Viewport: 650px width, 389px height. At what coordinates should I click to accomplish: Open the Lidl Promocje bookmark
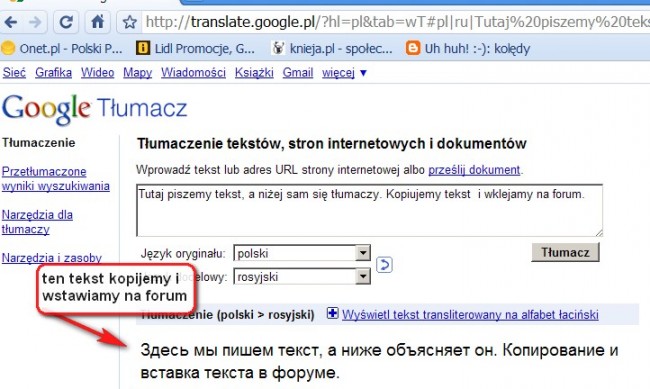[x=195, y=49]
